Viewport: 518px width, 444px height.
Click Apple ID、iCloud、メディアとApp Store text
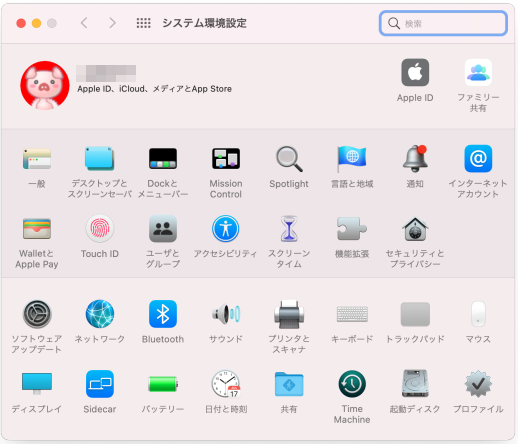point(154,89)
